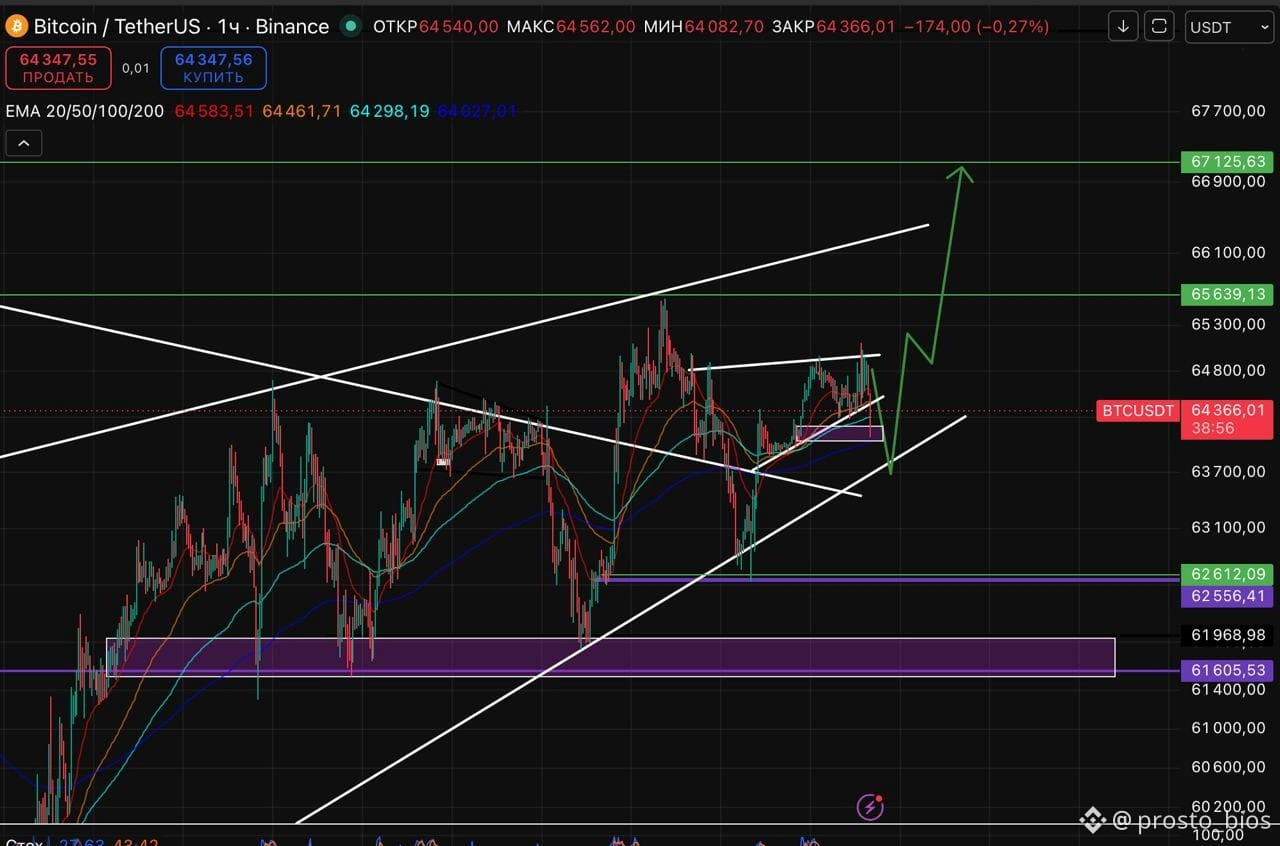Click the 60 600,00 price scale tick
The width and height of the screenshot is (1280, 846).
click(1229, 766)
